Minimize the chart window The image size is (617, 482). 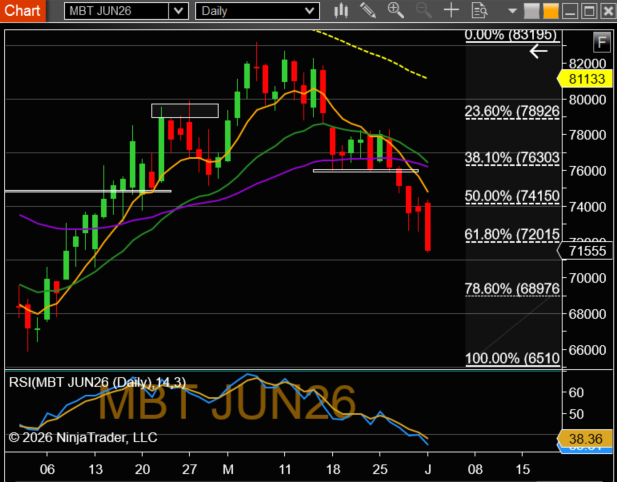(x=570, y=11)
